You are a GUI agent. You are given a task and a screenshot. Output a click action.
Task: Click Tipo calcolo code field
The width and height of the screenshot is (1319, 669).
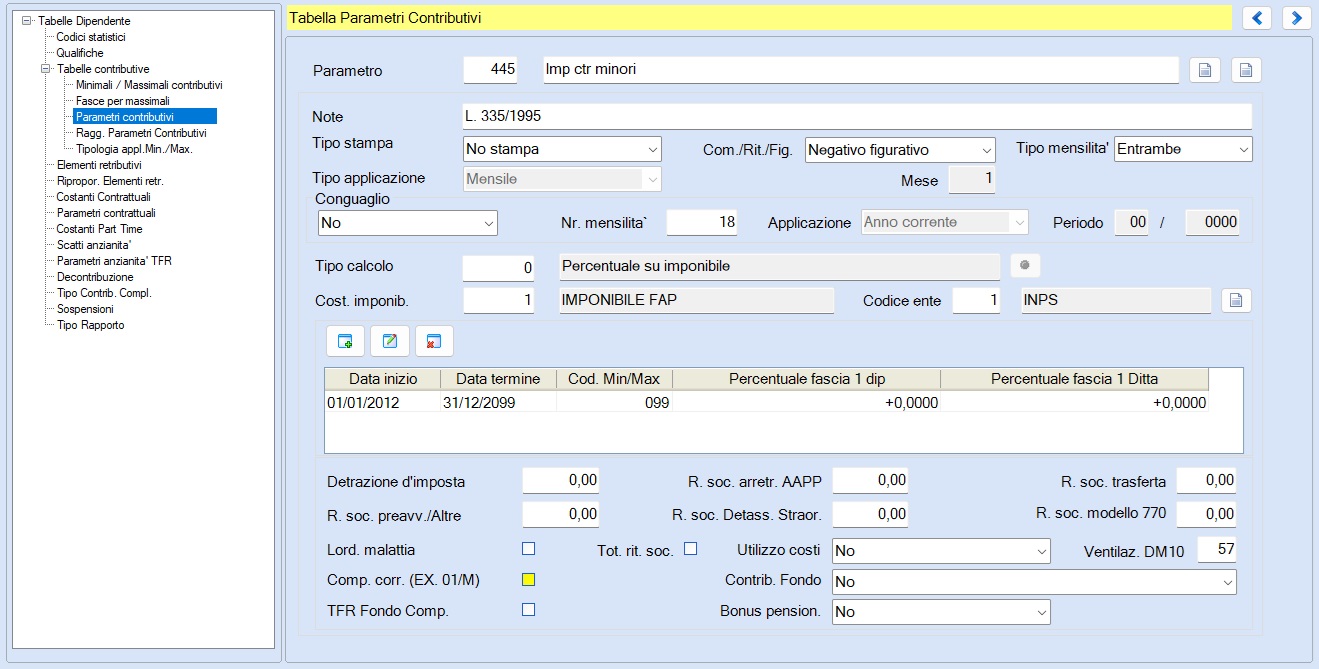tap(499, 267)
